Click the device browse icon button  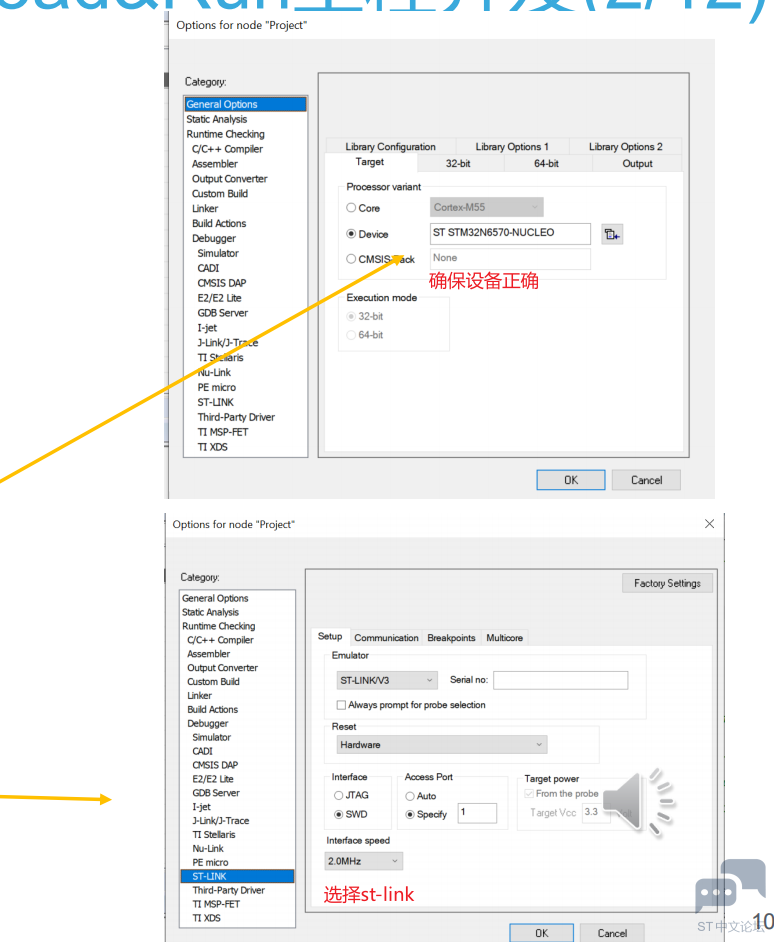[x=611, y=234]
